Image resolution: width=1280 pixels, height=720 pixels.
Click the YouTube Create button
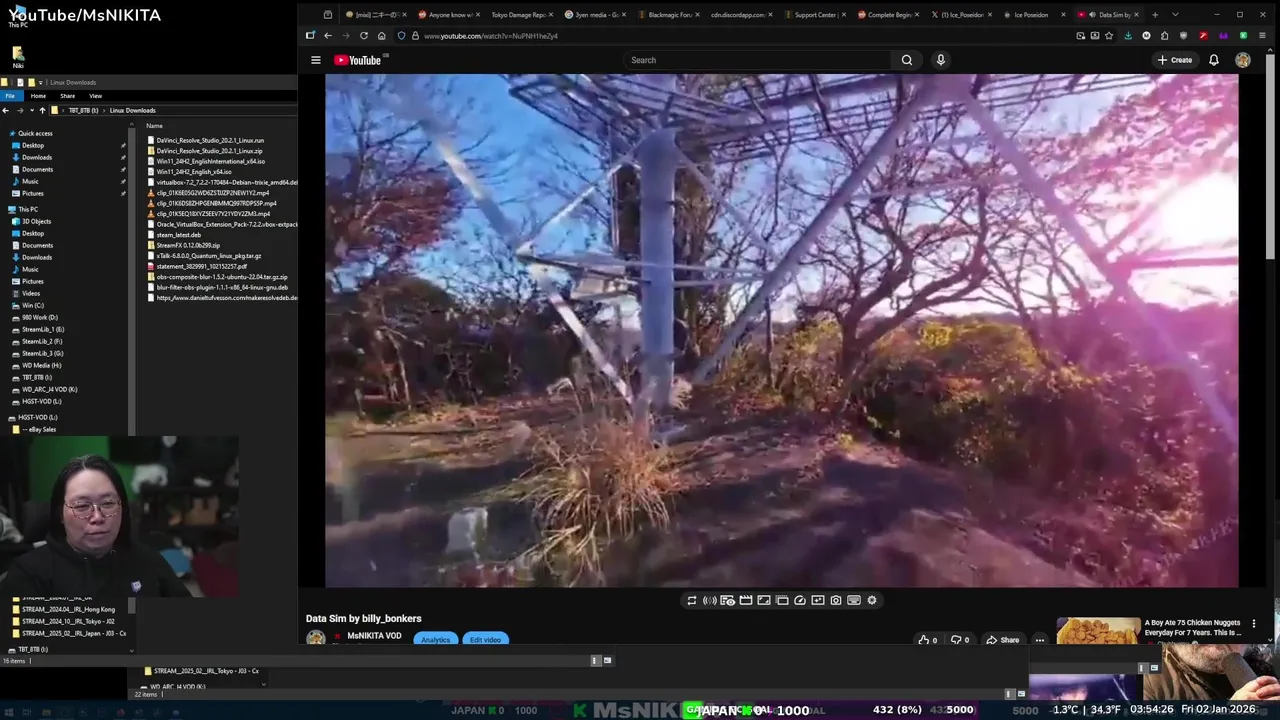point(1175,60)
